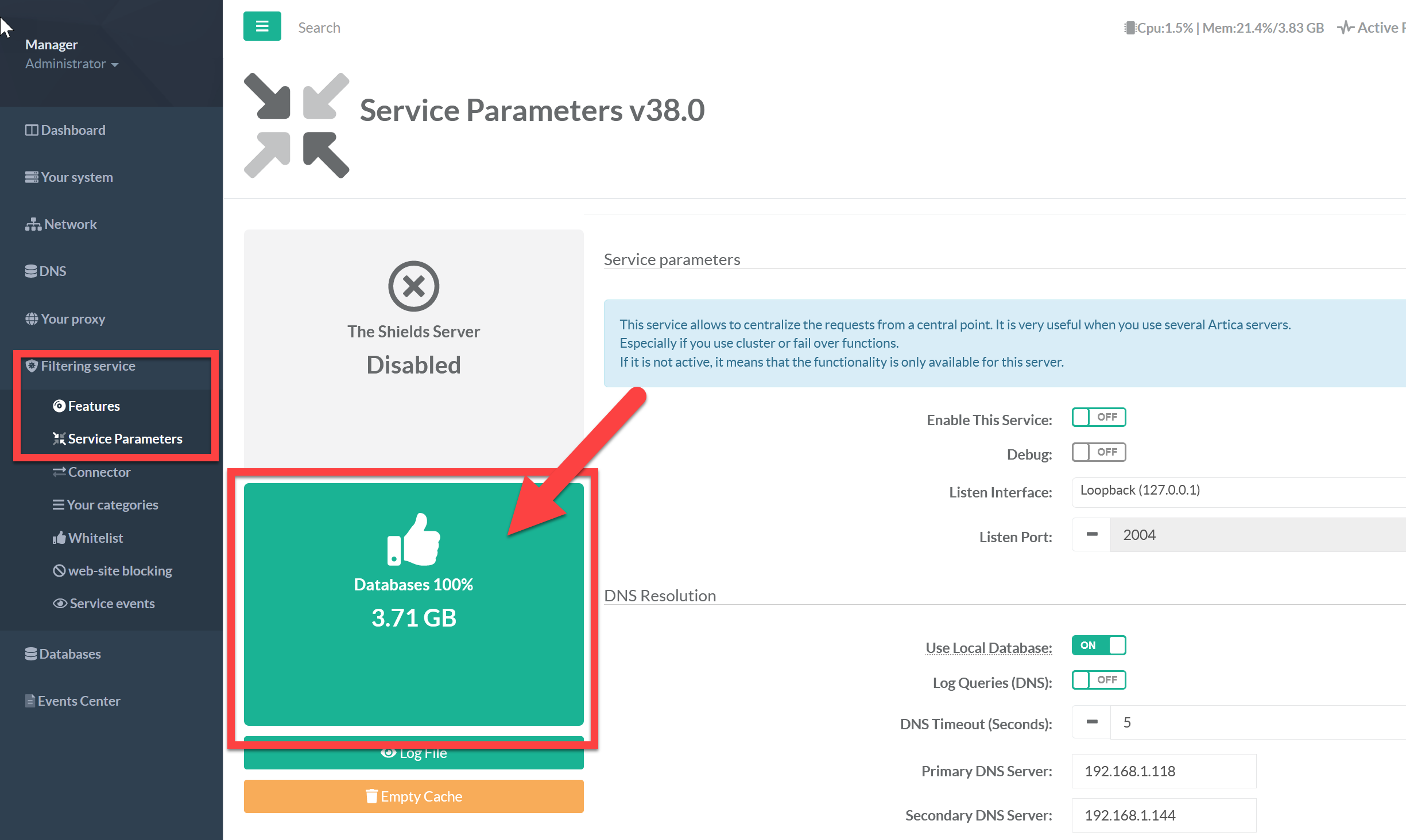This screenshot has width=1406, height=840.
Task: Collapse the Filtering service menu section
Action: (88, 366)
